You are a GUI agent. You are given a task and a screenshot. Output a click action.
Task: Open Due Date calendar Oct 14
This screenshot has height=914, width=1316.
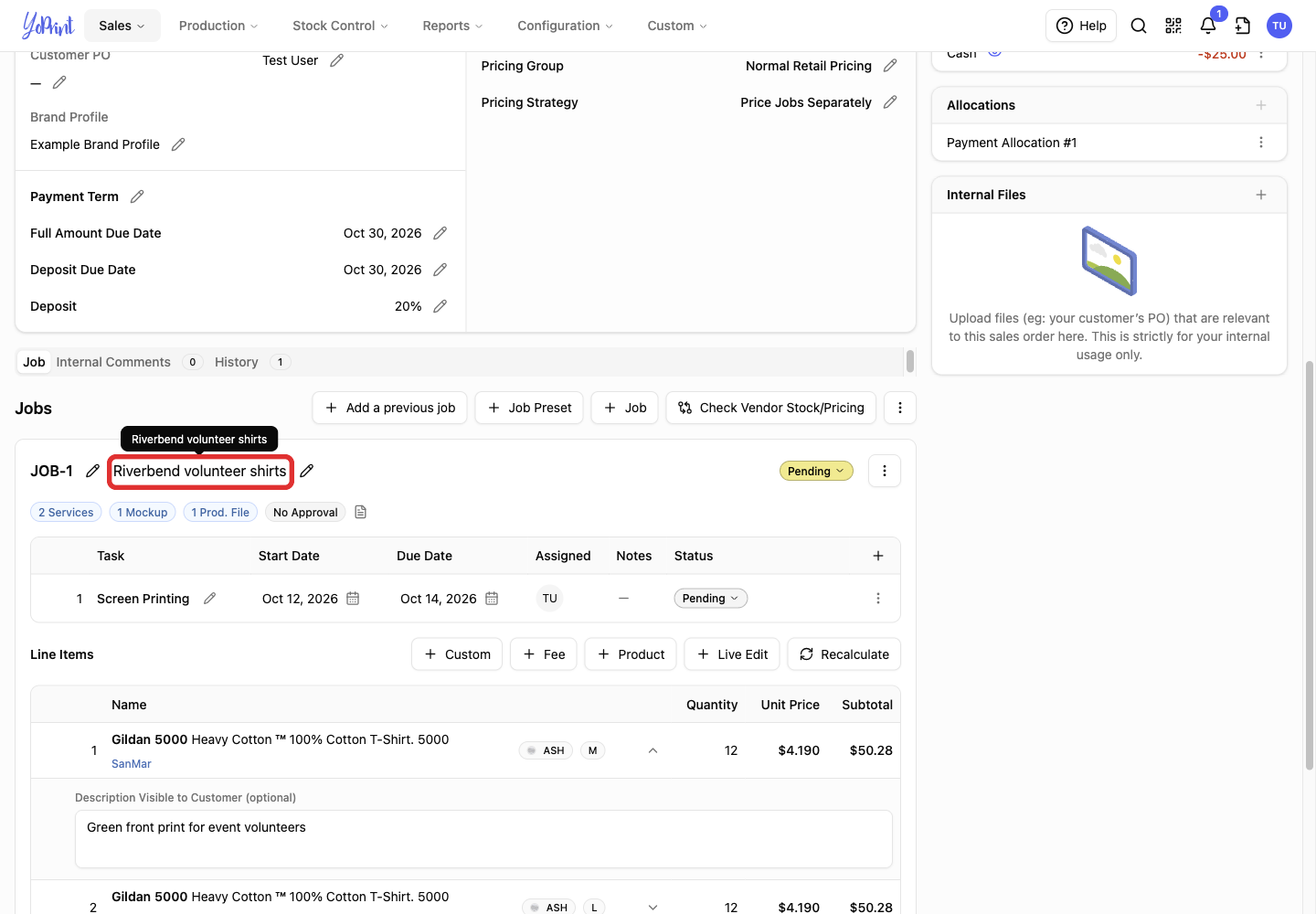tap(492, 599)
